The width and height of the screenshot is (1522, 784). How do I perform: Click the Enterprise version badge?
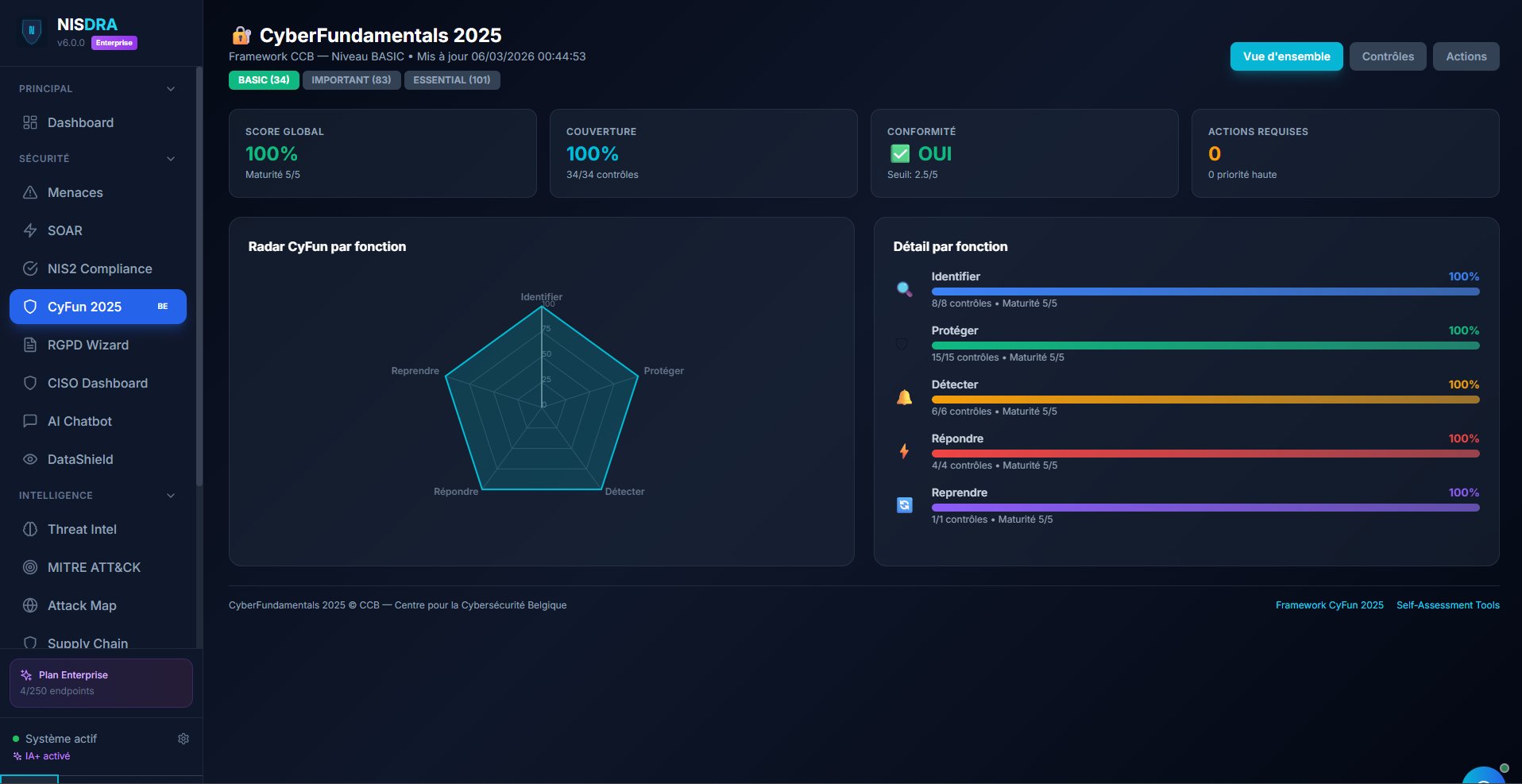(x=114, y=43)
